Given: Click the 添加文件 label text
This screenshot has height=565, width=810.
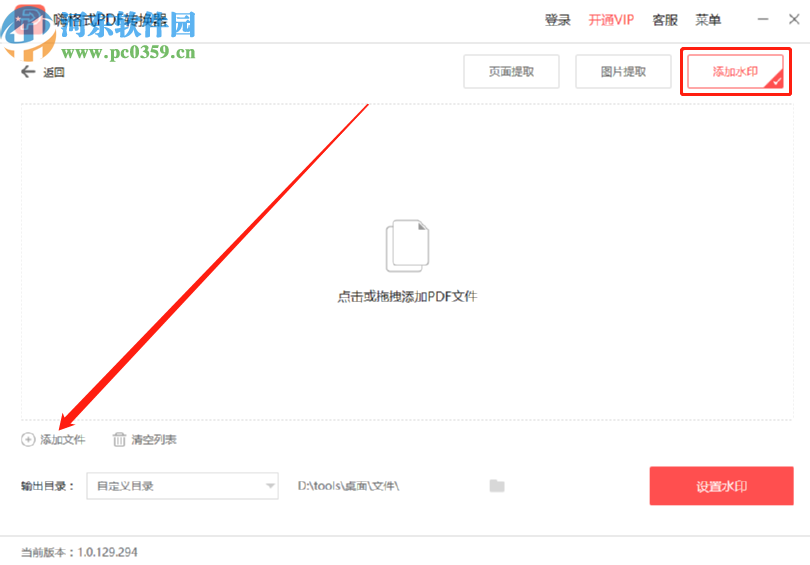Looking at the screenshot, I should click(63, 440).
